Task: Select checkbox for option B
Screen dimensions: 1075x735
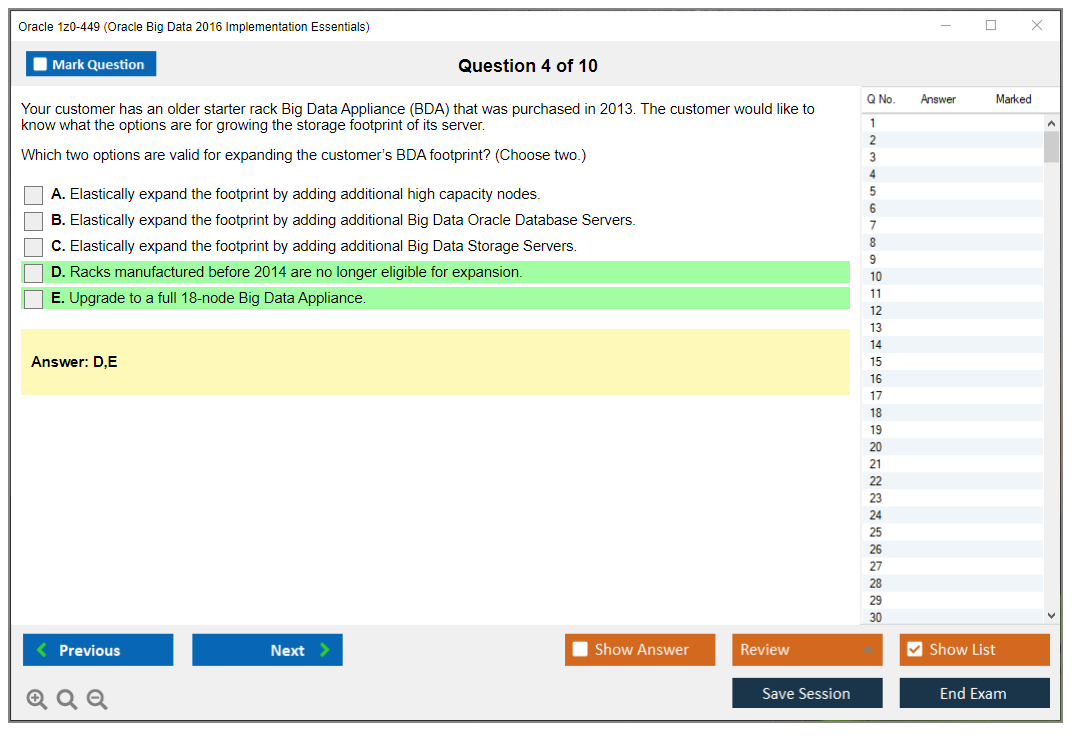Action: (x=34, y=221)
